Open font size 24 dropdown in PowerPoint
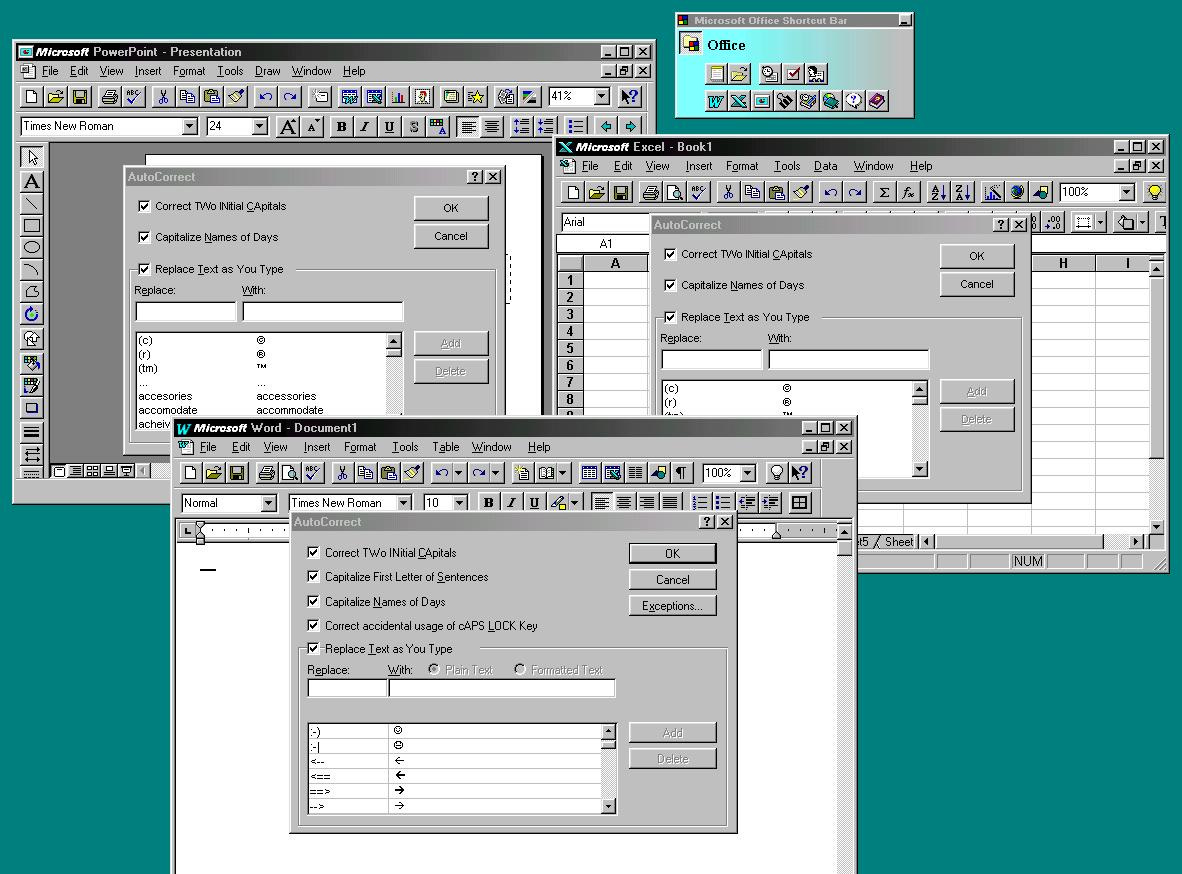The height and width of the screenshot is (874, 1182). click(x=260, y=127)
